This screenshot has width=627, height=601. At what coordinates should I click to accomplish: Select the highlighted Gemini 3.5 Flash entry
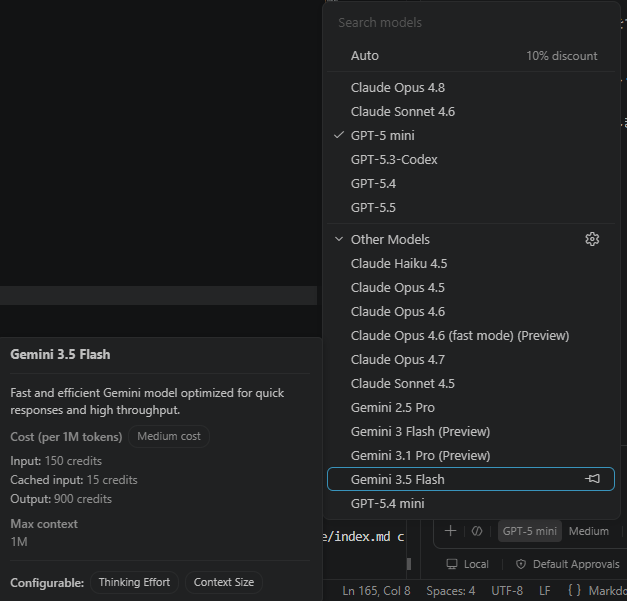(x=471, y=479)
